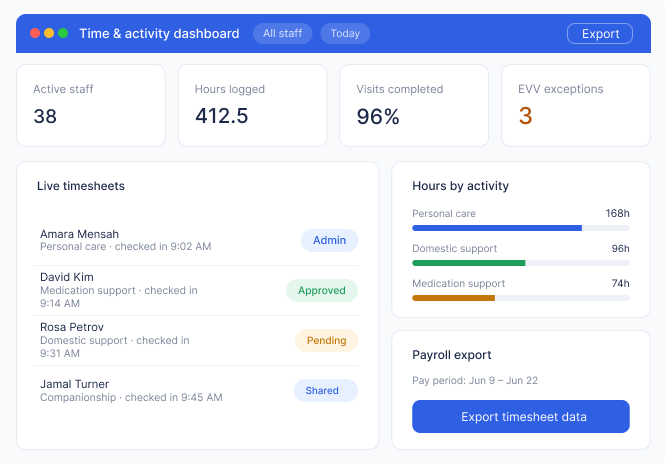This screenshot has height=464, width=665.
Task: Select the Today filter pill
Action: click(x=345, y=34)
